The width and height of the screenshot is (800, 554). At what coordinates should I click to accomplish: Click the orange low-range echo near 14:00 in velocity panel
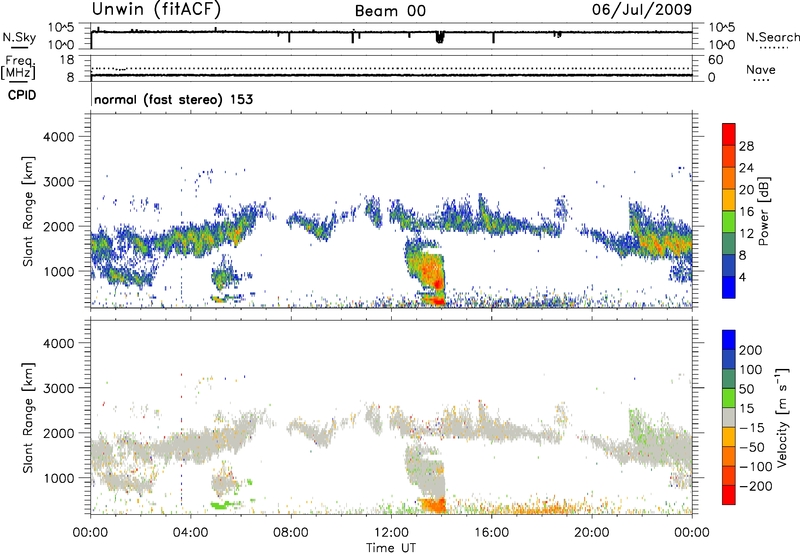point(434,505)
